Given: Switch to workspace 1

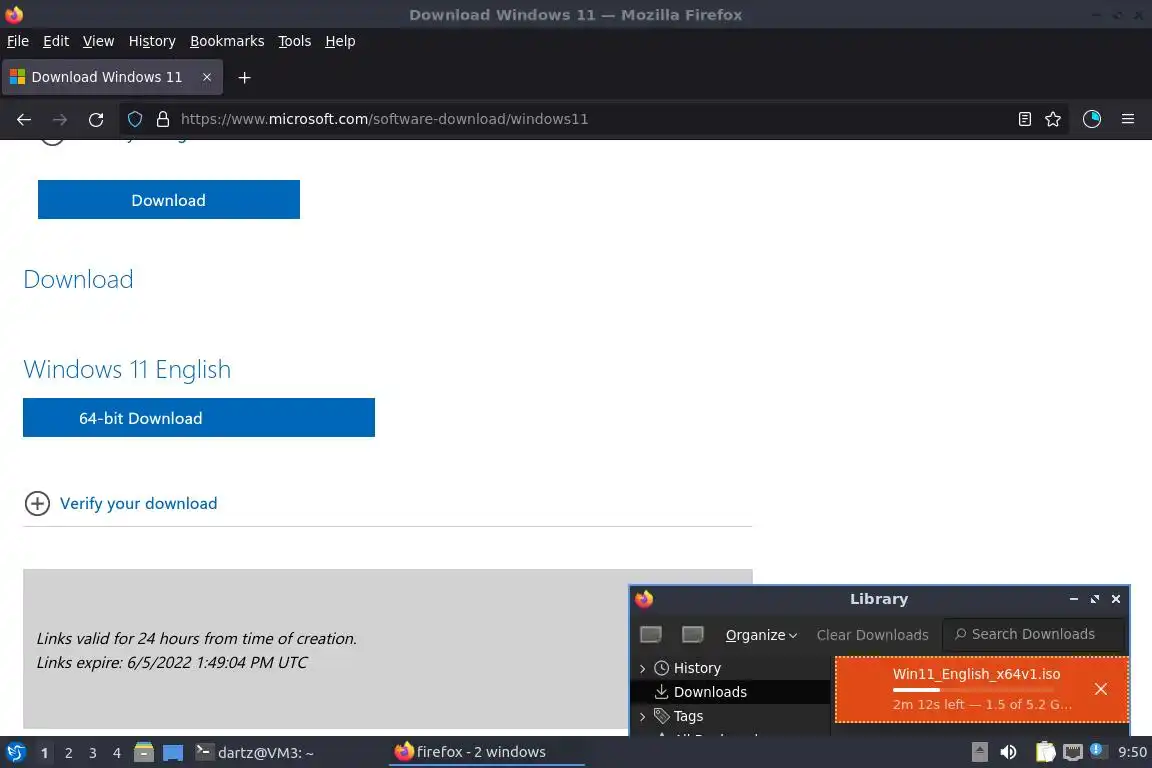Looking at the screenshot, I should [45, 753].
